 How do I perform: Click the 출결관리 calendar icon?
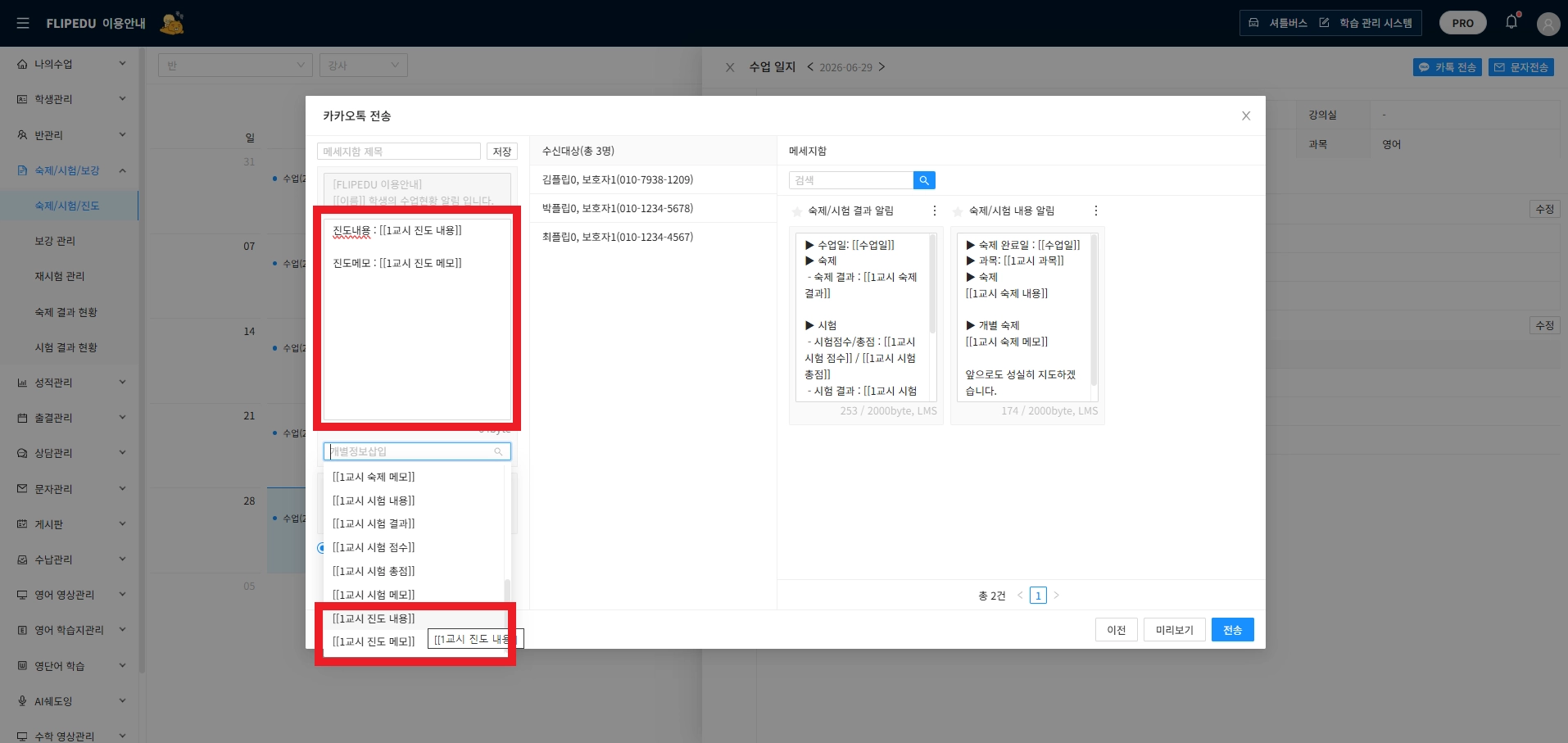pyautogui.click(x=22, y=418)
